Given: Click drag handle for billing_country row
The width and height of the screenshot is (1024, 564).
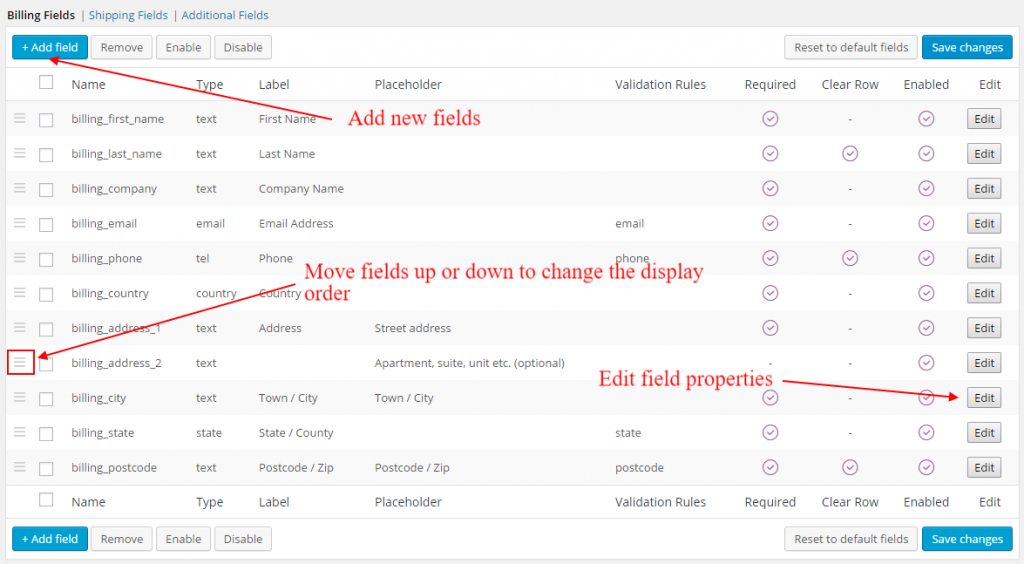Looking at the screenshot, I should 20,292.
